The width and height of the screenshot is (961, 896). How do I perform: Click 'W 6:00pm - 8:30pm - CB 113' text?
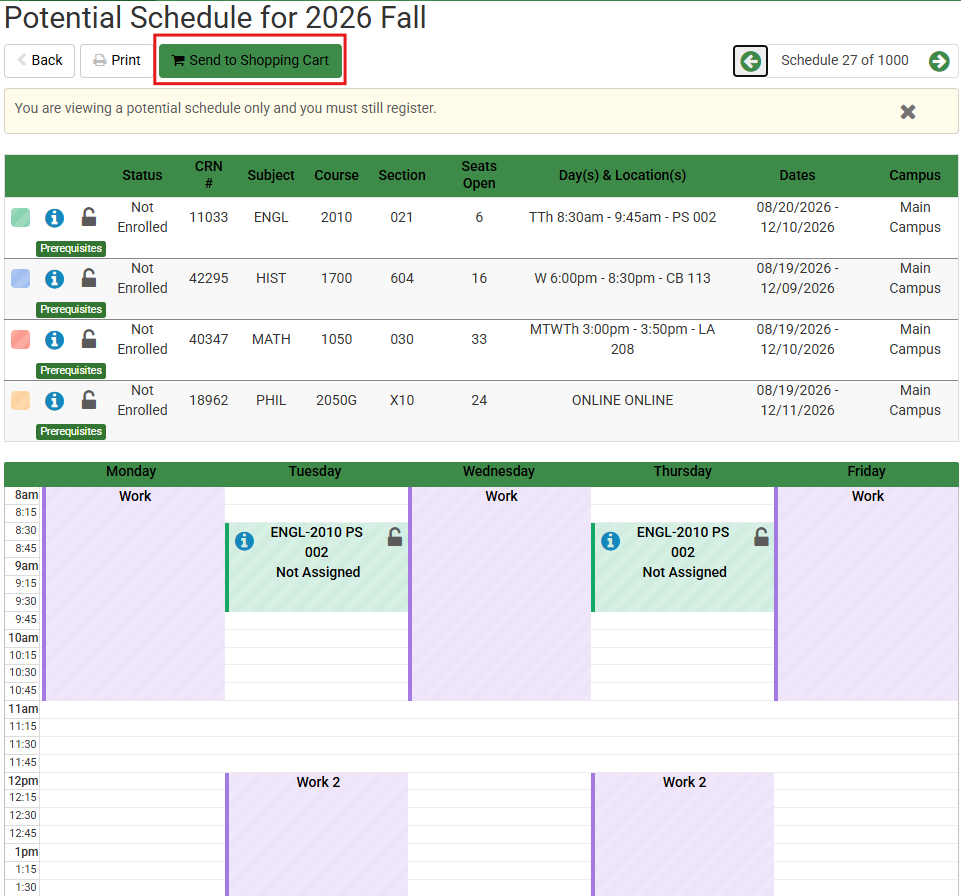(x=622, y=278)
